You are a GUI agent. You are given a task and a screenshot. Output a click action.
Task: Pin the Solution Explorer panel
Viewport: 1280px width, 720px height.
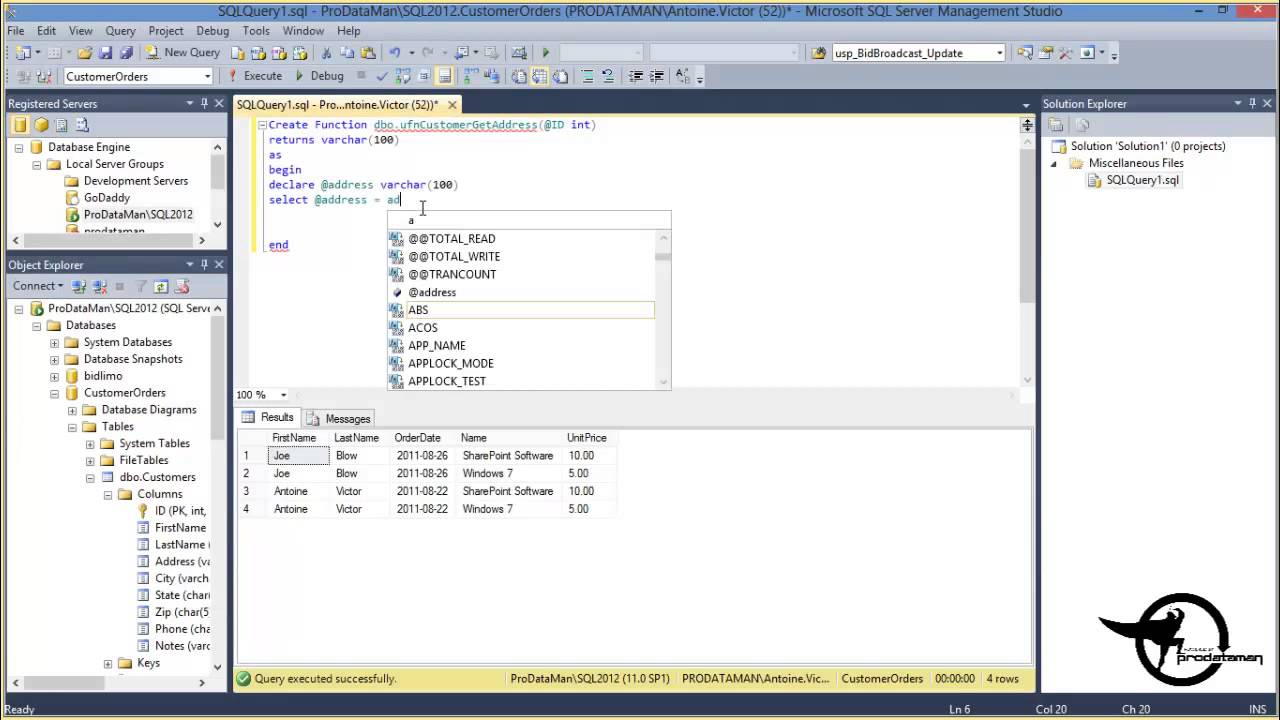(1252, 103)
